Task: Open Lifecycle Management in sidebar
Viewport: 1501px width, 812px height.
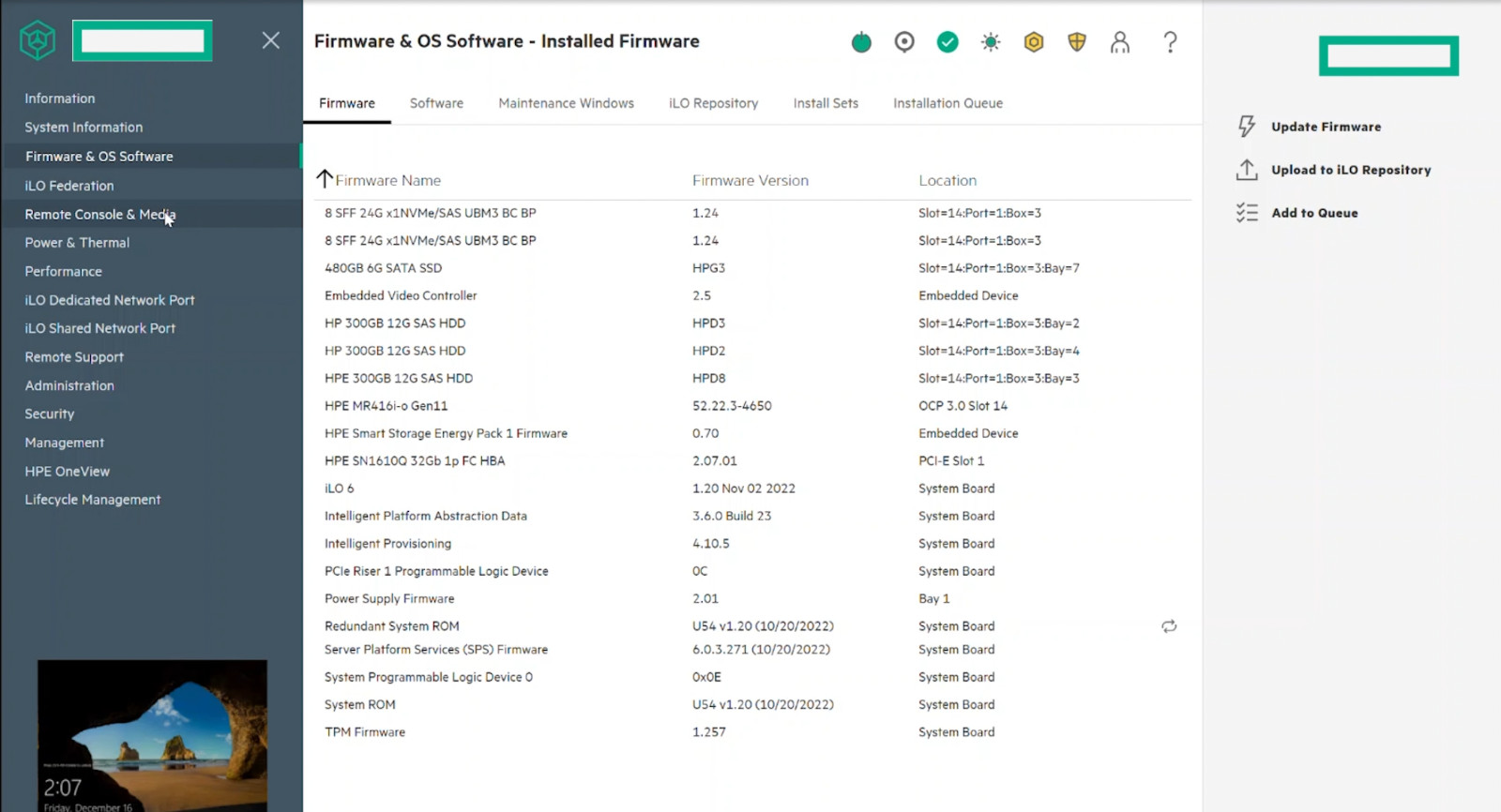Action: pyautogui.click(x=93, y=500)
